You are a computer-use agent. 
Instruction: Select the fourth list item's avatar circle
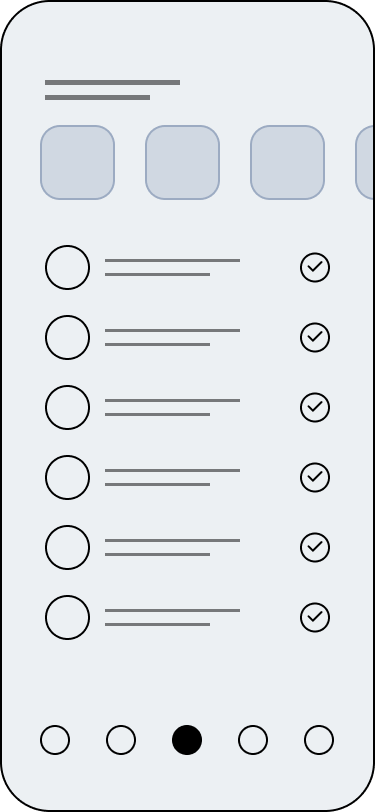[67, 477]
